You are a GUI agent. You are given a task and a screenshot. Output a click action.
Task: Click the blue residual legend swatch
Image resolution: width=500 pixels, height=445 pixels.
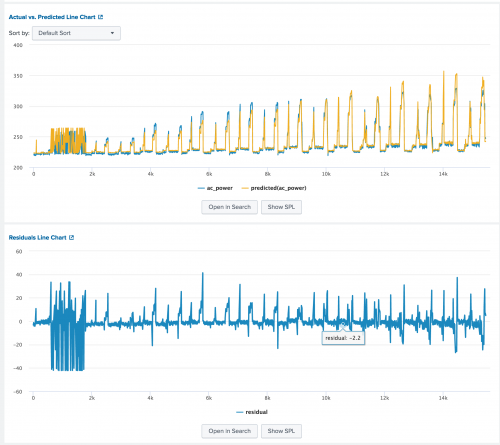click(x=239, y=412)
